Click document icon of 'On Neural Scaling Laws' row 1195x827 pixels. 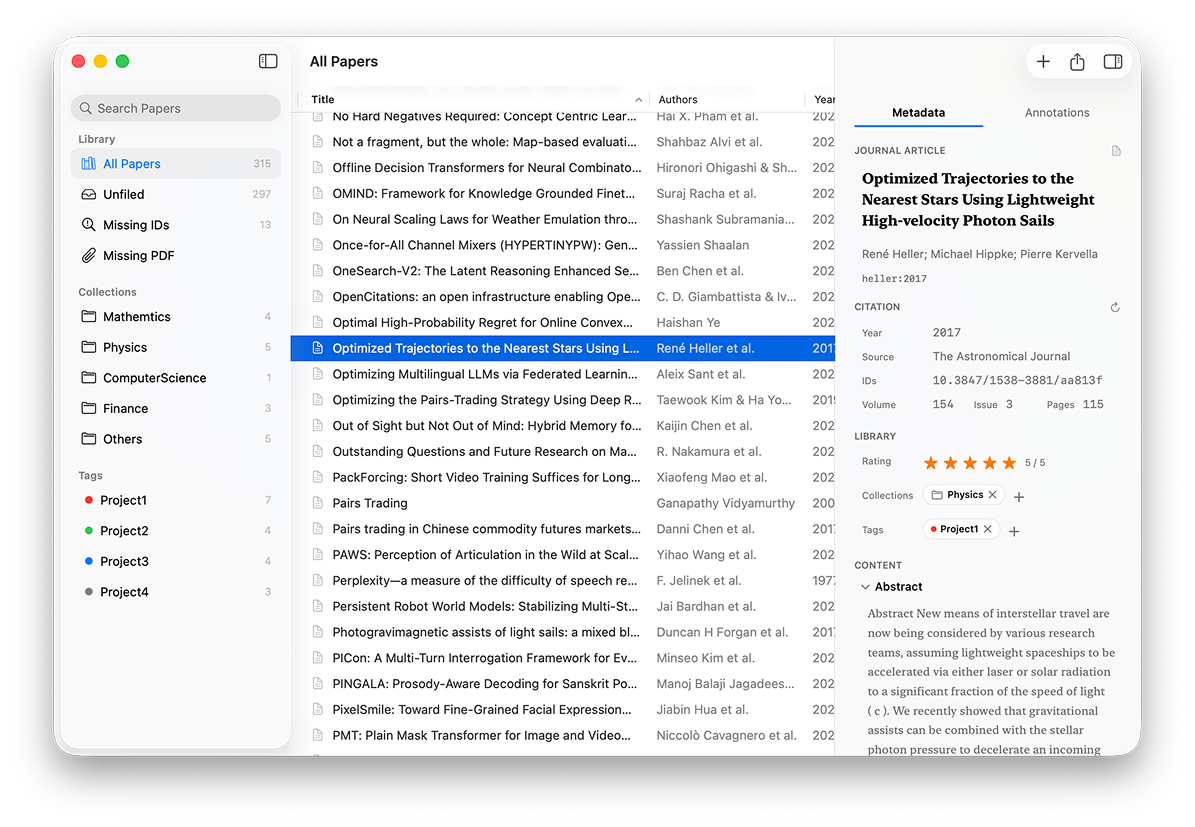(x=318, y=220)
